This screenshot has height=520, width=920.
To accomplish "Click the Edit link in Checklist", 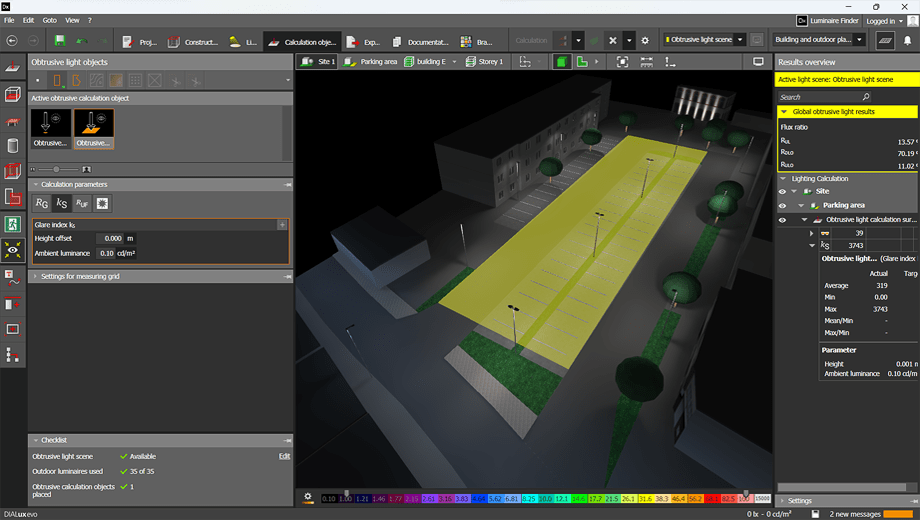I will [284, 456].
